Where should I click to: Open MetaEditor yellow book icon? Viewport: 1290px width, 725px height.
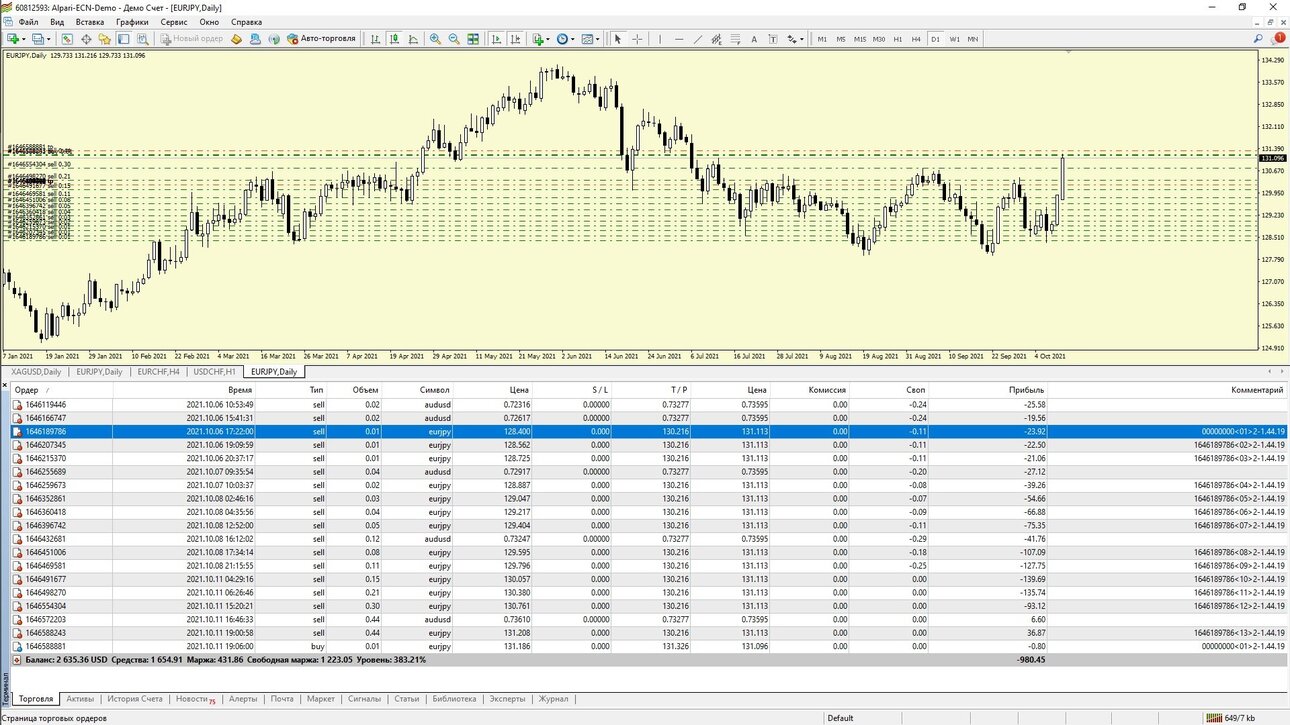click(x=236, y=39)
